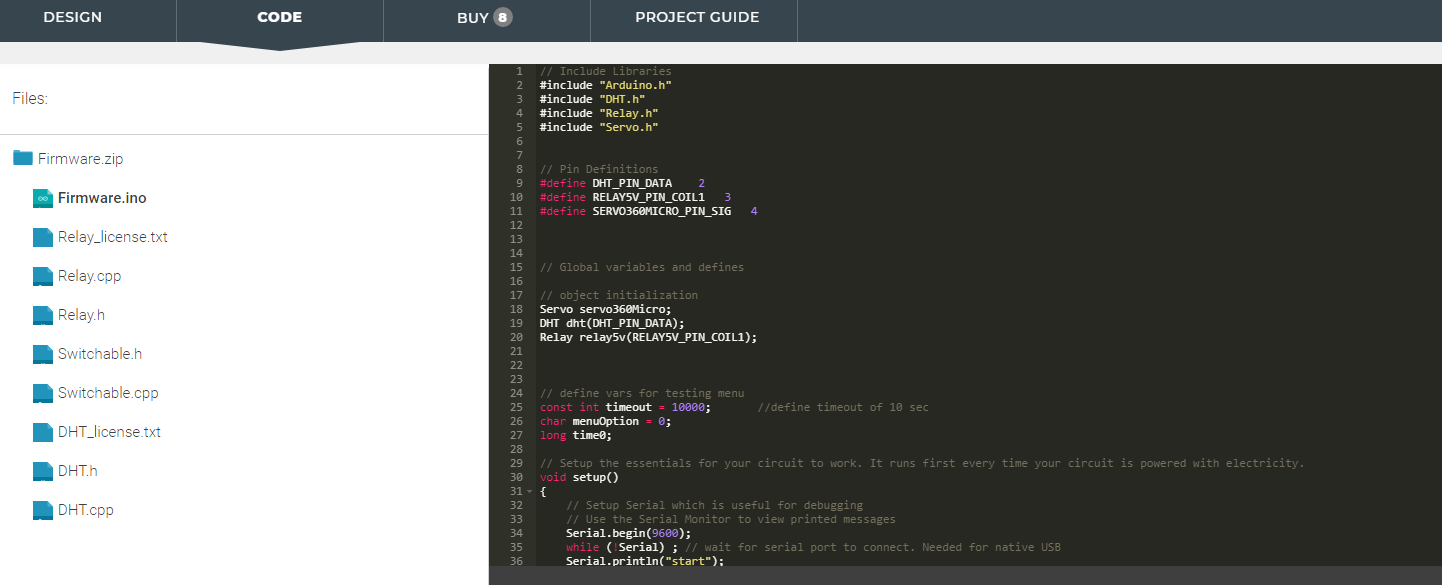Open the DHT.h file name
The width and height of the screenshot is (1442, 585).
78,471
